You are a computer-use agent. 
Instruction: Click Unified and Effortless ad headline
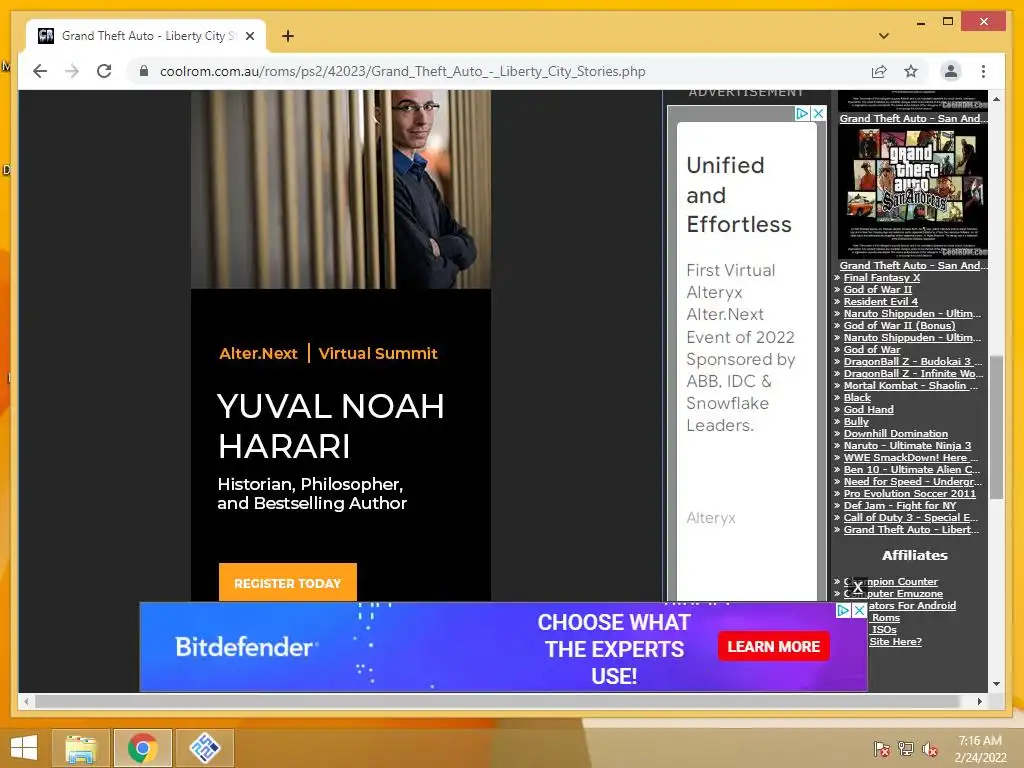point(739,195)
